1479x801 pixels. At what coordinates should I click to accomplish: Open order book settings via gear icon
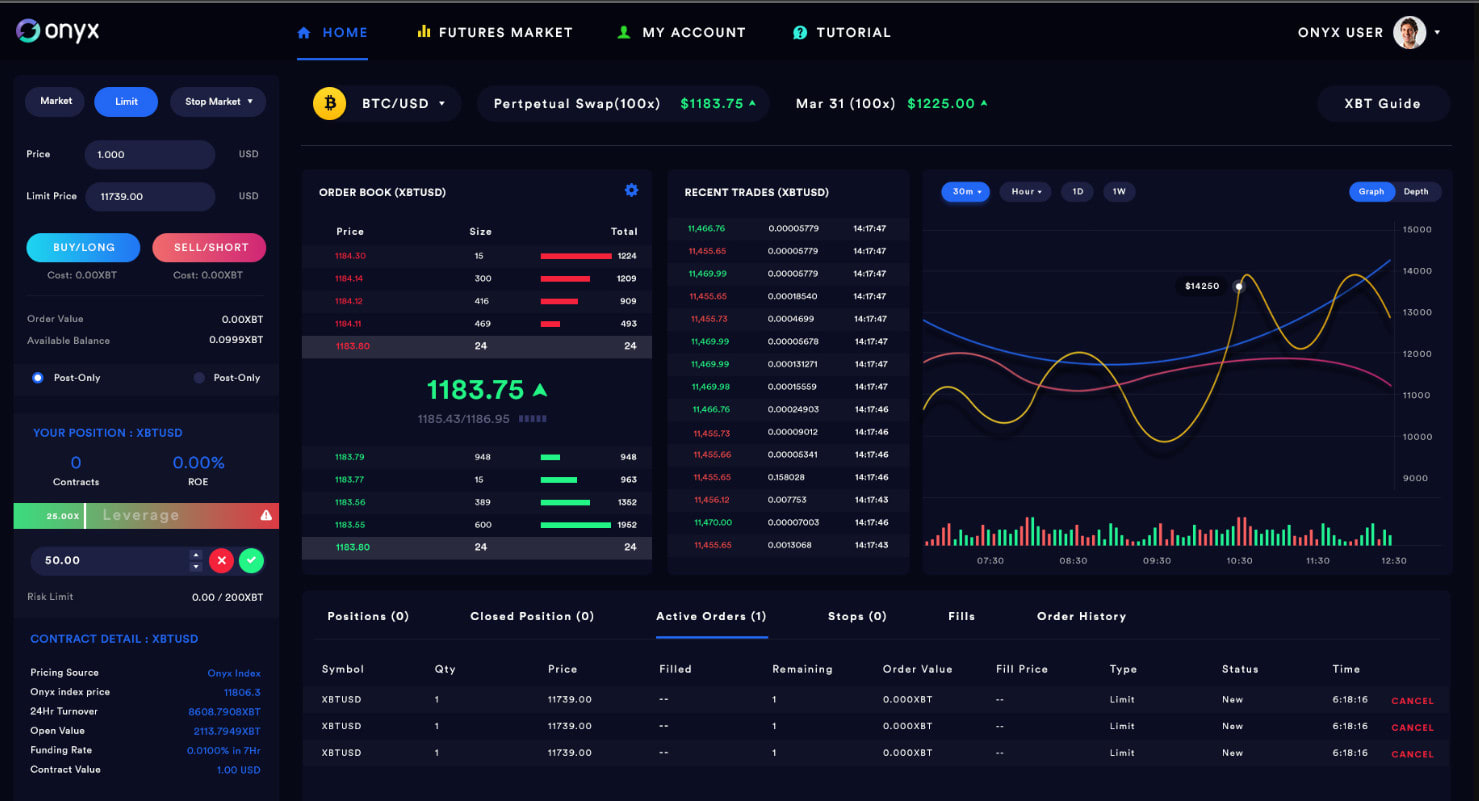(631, 190)
